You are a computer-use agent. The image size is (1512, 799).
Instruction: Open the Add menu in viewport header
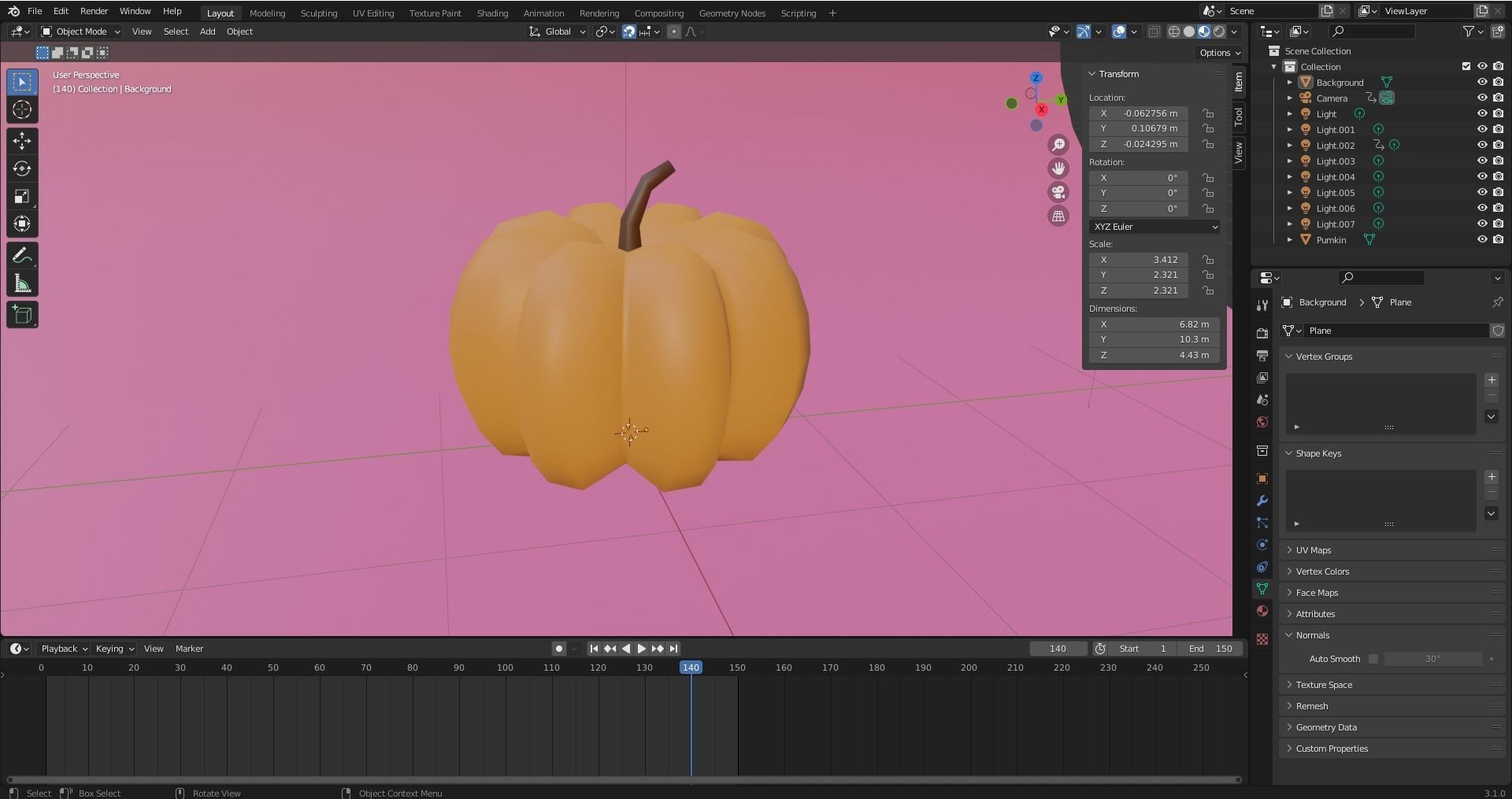click(207, 31)
